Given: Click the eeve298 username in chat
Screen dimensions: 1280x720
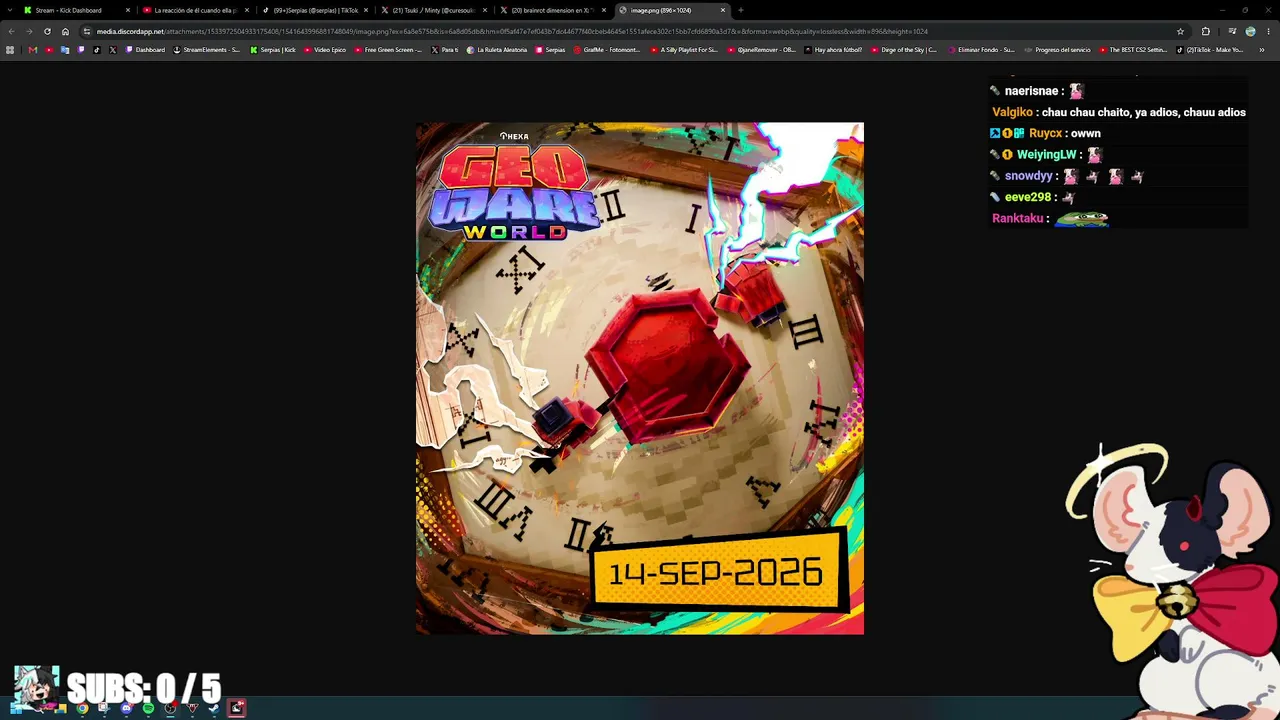Looking at the screenshot, I should point(1028,197).
